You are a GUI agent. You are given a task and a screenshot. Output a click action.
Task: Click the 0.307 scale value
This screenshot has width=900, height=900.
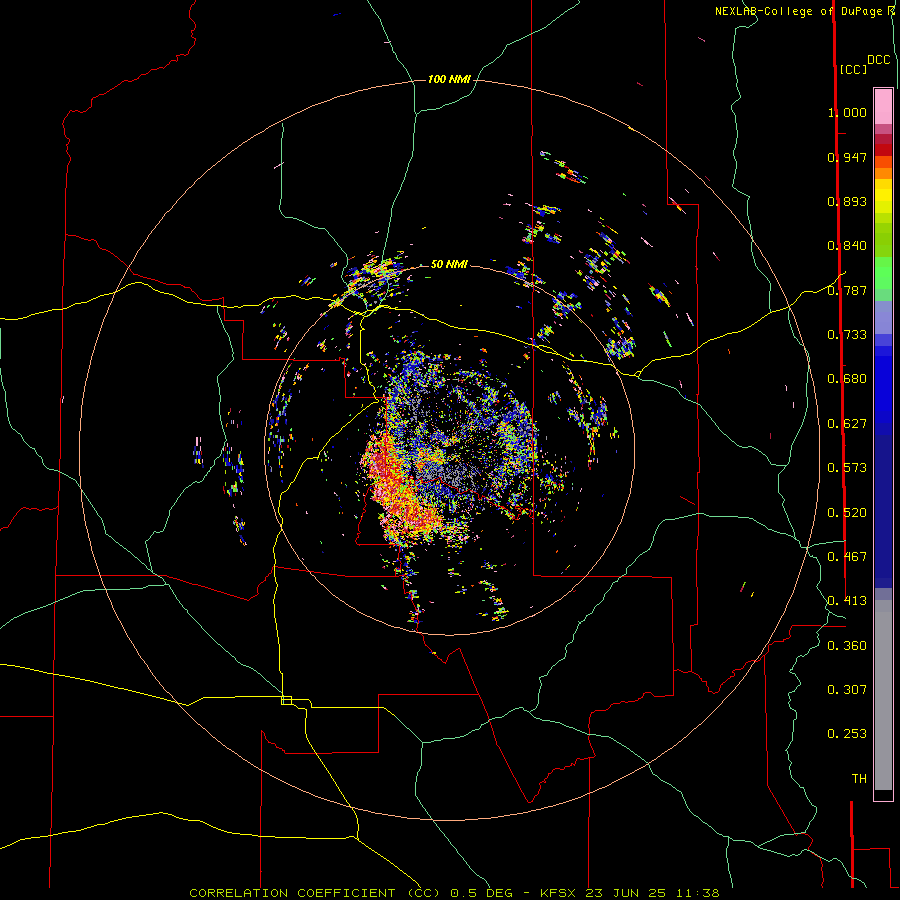[847, 690]
